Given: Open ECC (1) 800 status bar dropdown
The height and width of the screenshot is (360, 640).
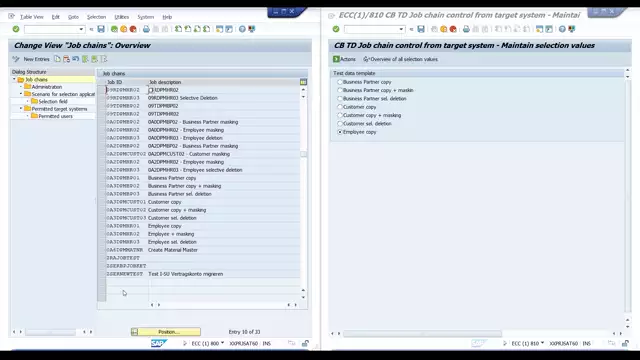Looking at the screenshot, I should pyautogui.click(x=222, y=343).
